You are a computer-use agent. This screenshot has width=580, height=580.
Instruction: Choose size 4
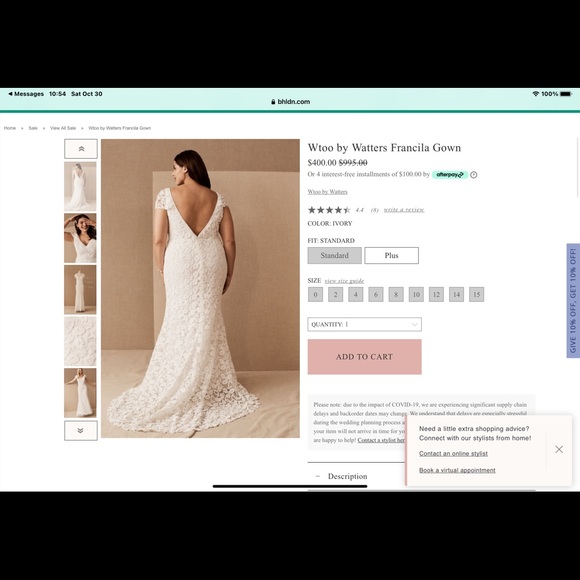pyautogui.click(x=355, y=294)
